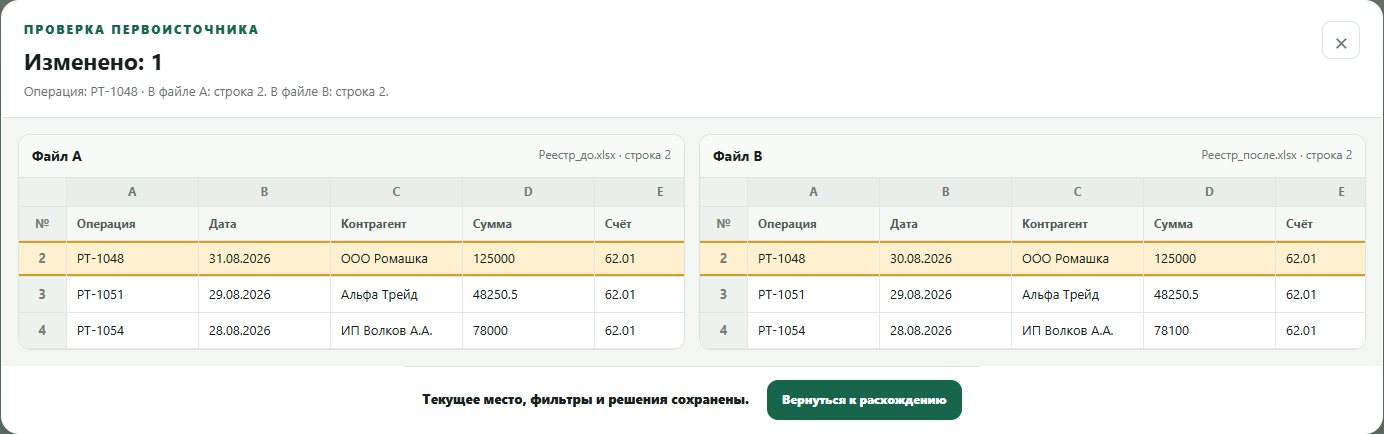Click account 62.01 for PT-1048 in Файл A

[x=639, y=258]
